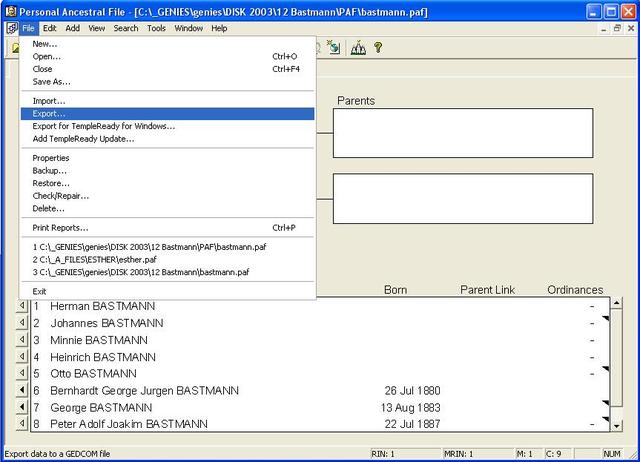Open the Search menu

coord(126,28)
